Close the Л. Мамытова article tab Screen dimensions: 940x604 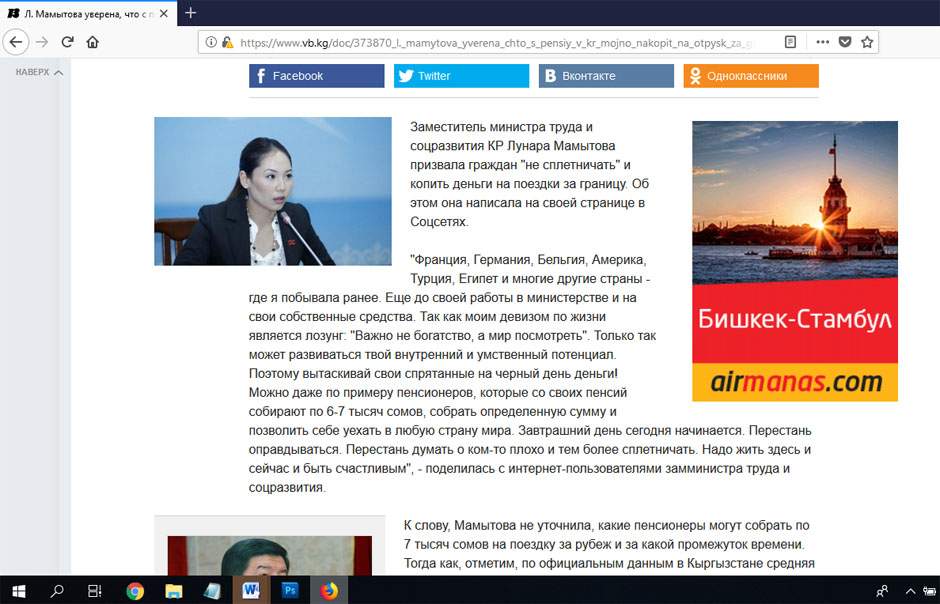pyautogui.click(x=164, y=13)
